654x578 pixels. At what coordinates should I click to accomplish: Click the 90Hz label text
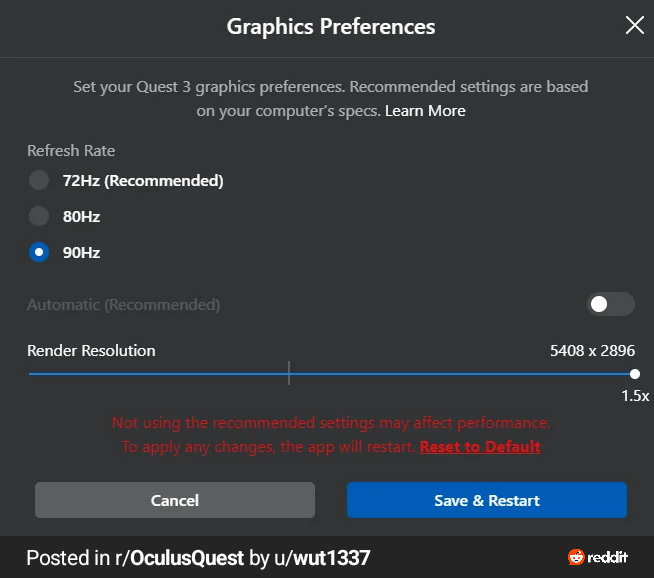[x=81, y=253]
